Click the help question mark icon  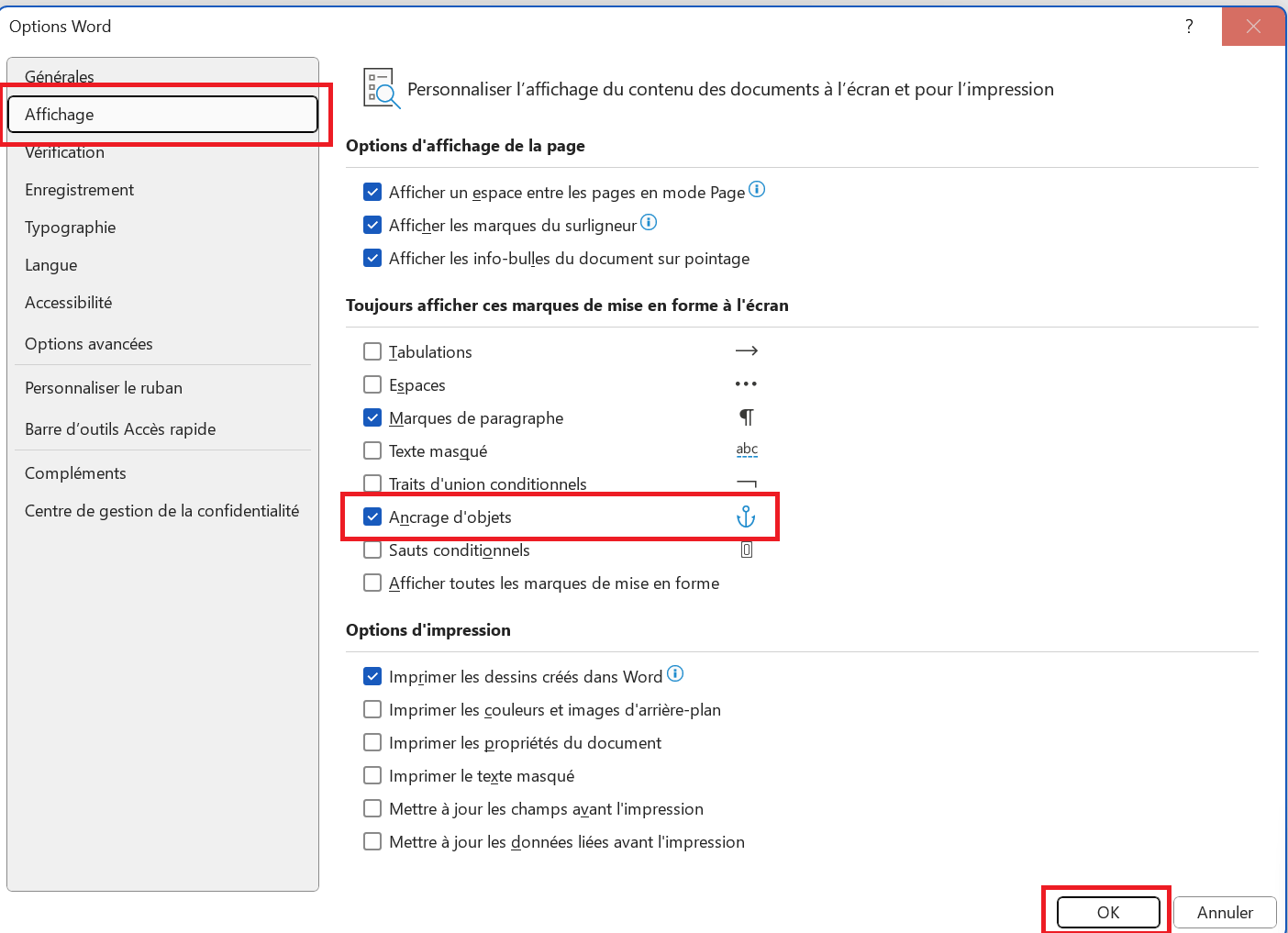pyautogui.click(x=1190, y=27)
